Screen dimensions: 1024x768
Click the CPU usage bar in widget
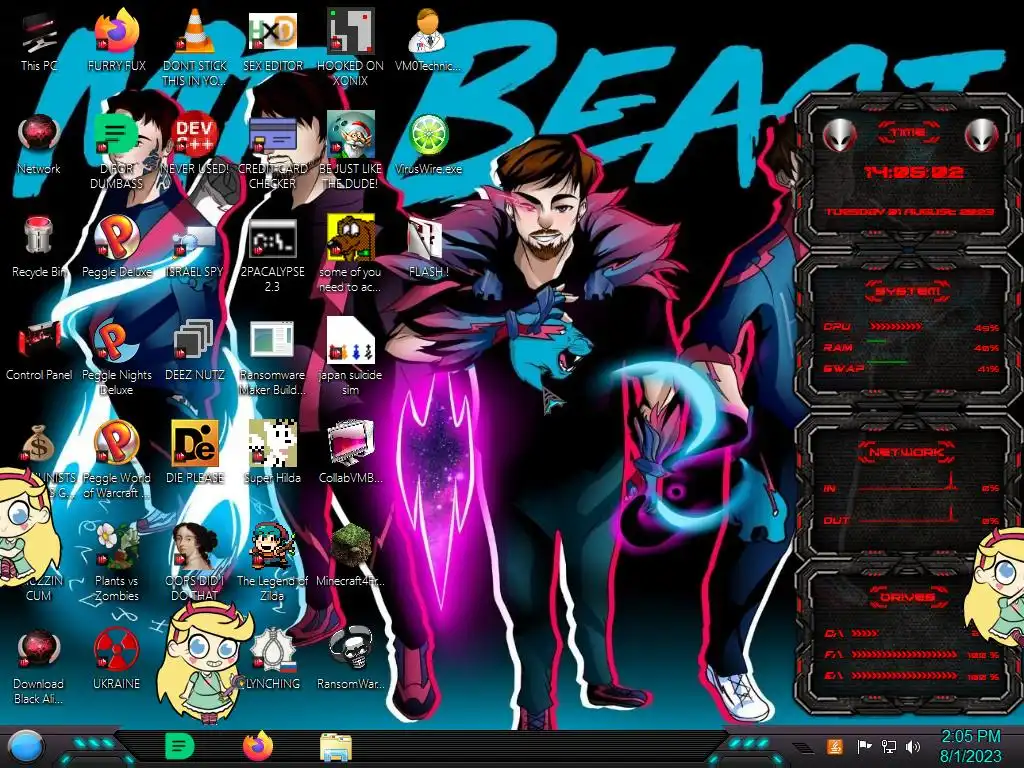pos(896,327)
